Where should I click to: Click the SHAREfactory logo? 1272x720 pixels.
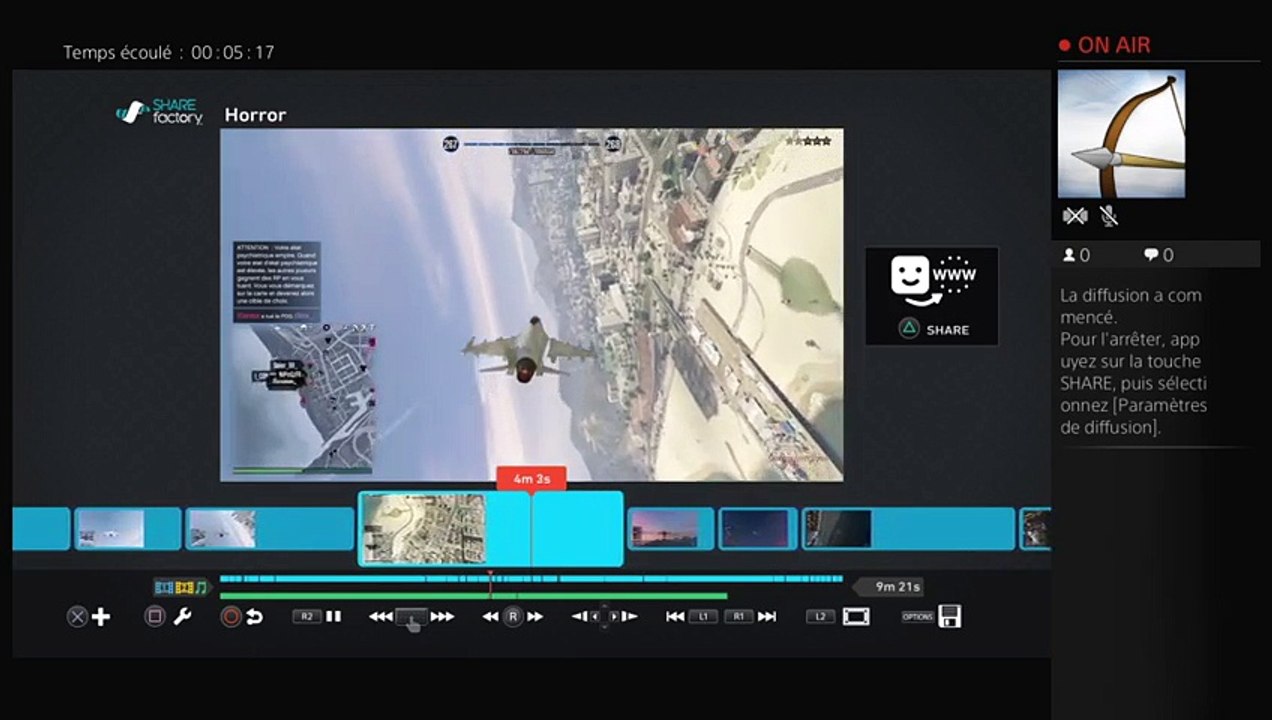[x=159, y=112]
